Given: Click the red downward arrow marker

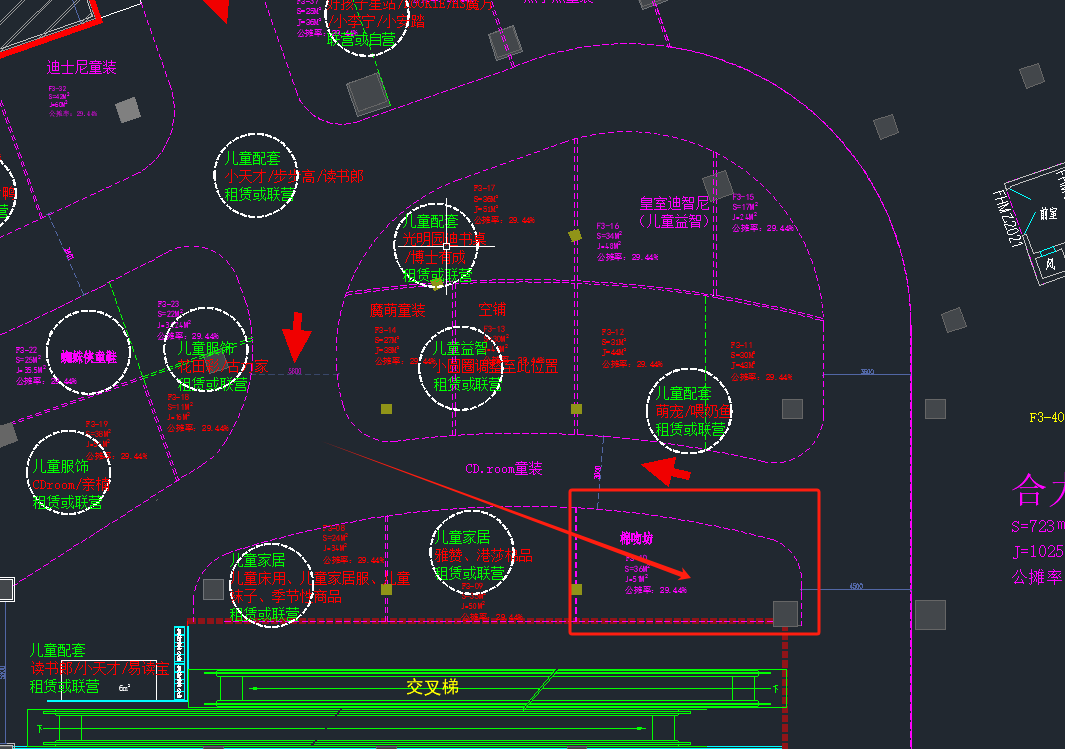Looking at the screenshot, I should (295, 338).
